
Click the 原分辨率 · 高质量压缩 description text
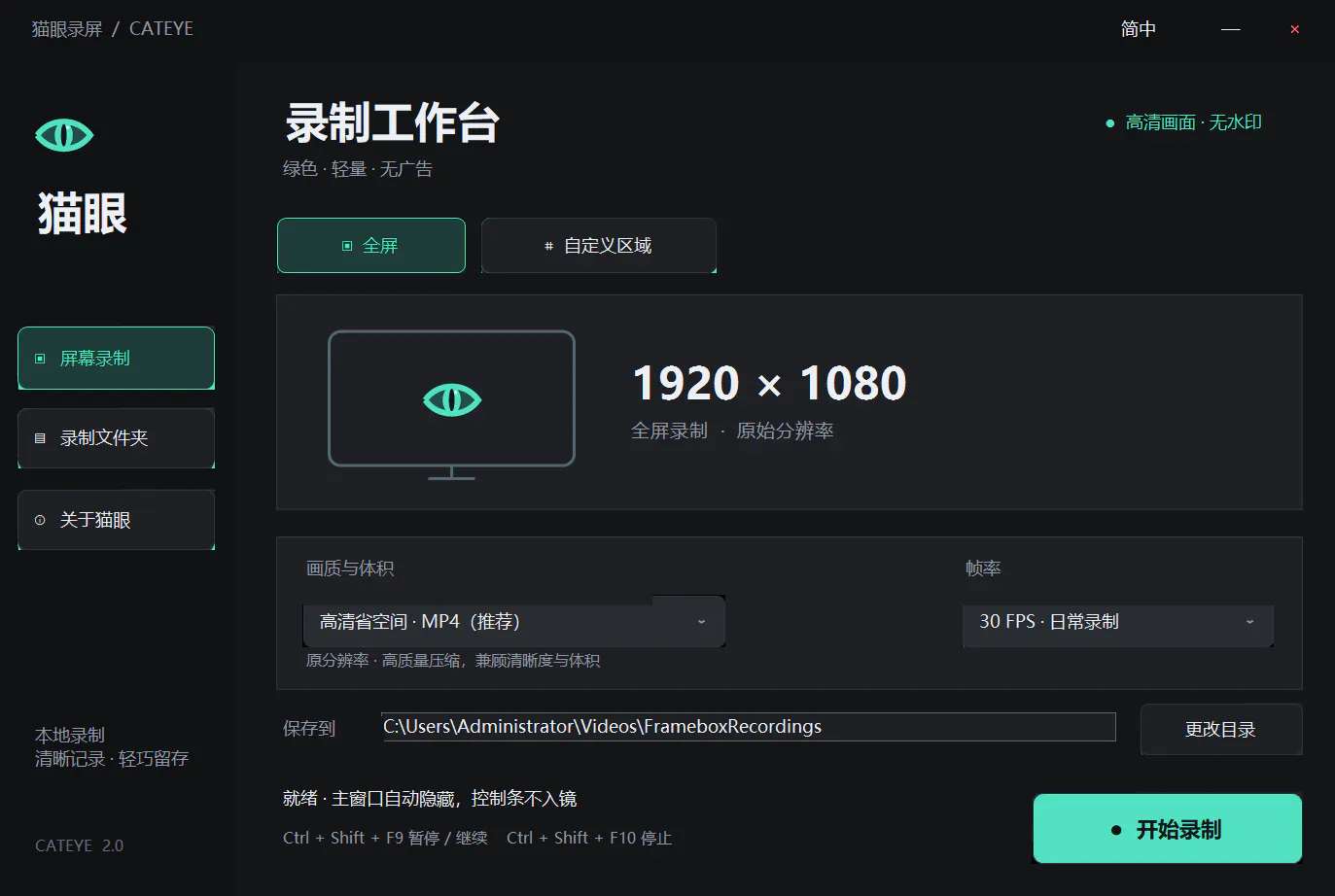coord(453,661)
